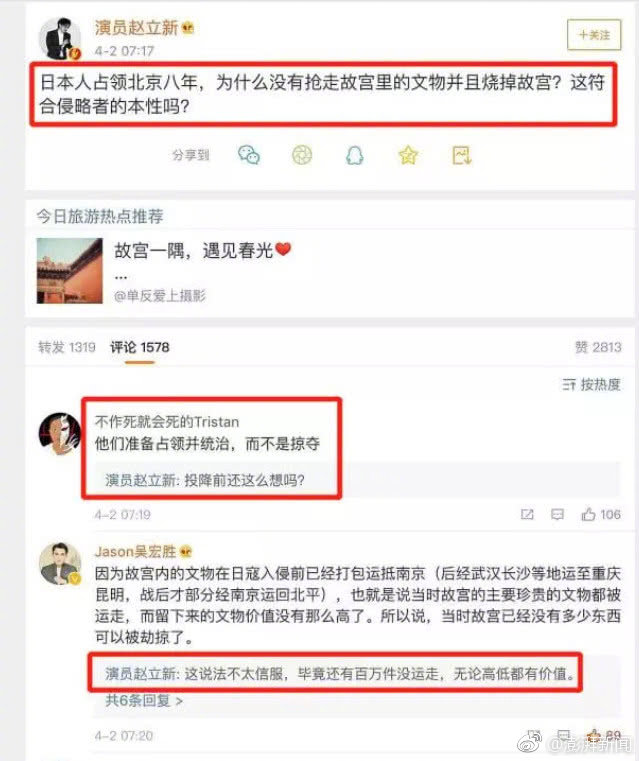Save post as image icon
The height and width of the screenshot is (761, 639).
(x=461, y=155)
